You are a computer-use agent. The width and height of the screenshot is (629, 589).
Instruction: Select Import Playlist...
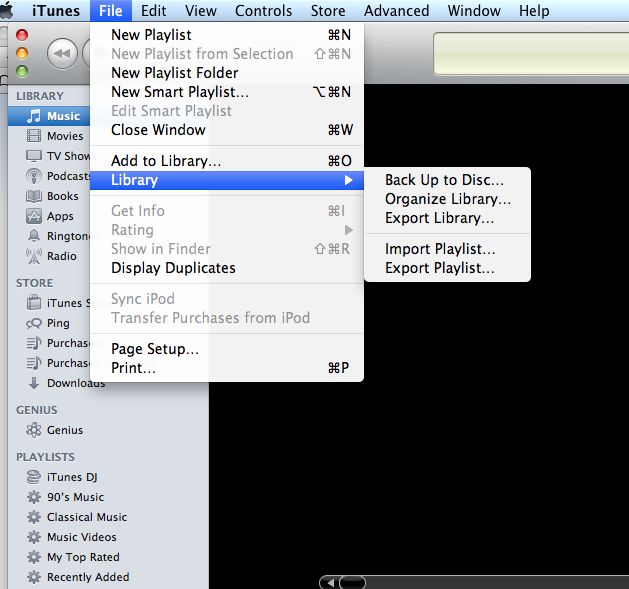(x=447, y=249)
